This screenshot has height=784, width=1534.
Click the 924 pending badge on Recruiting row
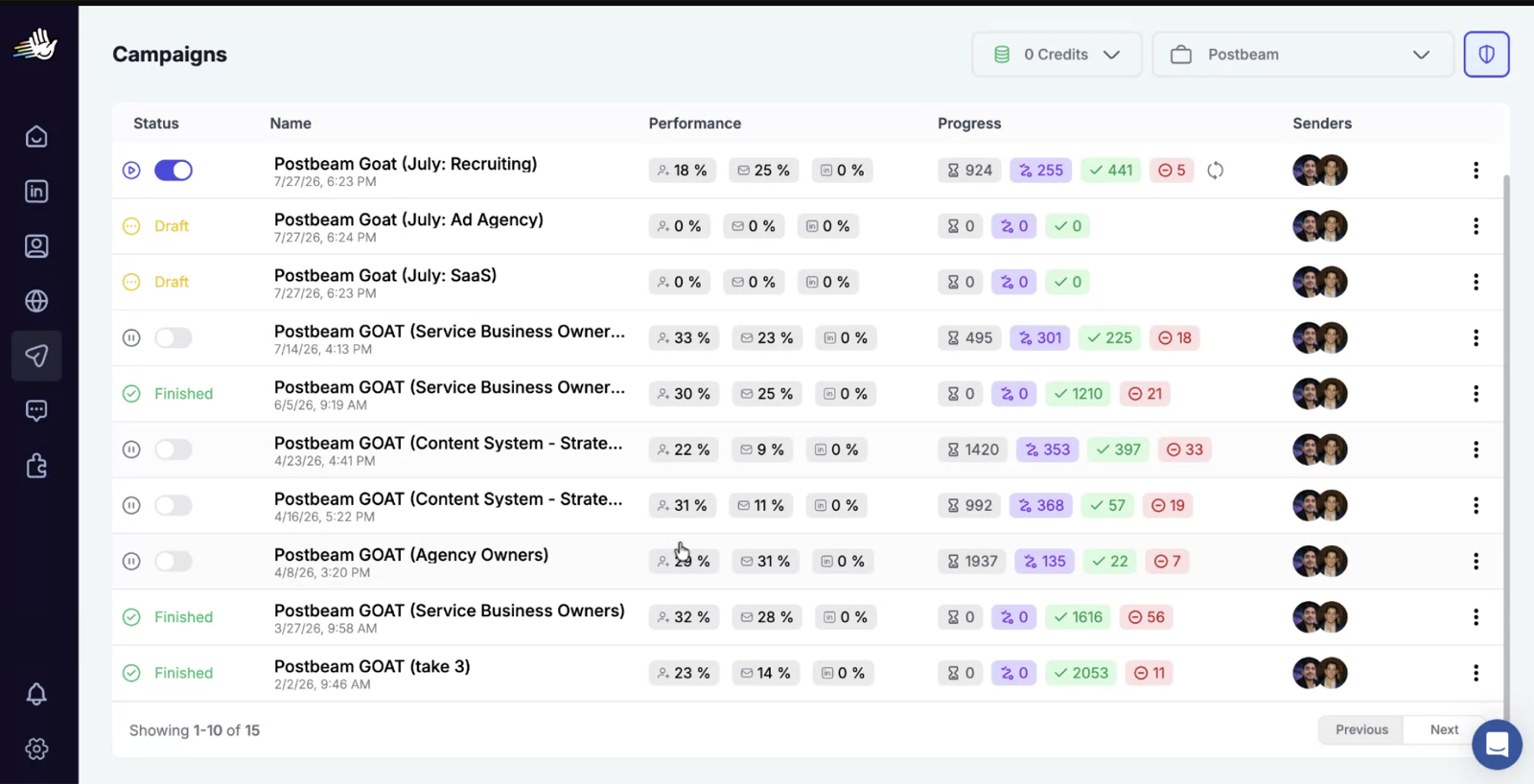tap(969, 171)
